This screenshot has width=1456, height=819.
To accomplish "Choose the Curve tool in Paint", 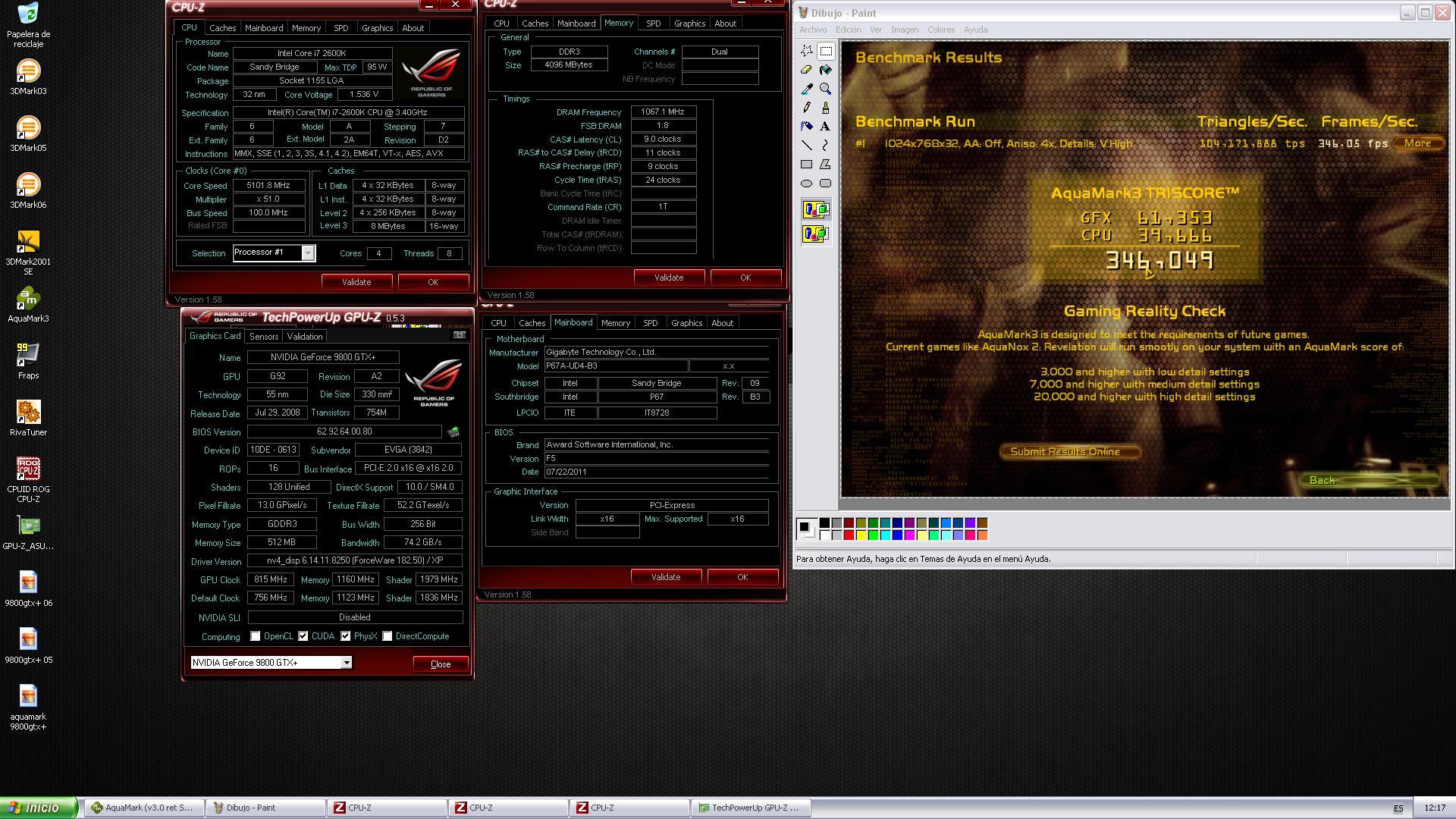I will pos(826,146).
